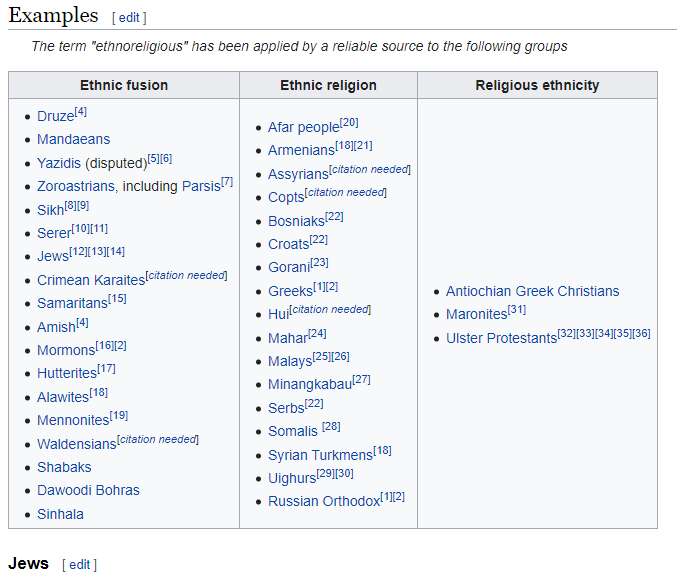Screen dimensions: 677x580
Task: Click the edit link beside Examples heading
Action: coord(129,18)
